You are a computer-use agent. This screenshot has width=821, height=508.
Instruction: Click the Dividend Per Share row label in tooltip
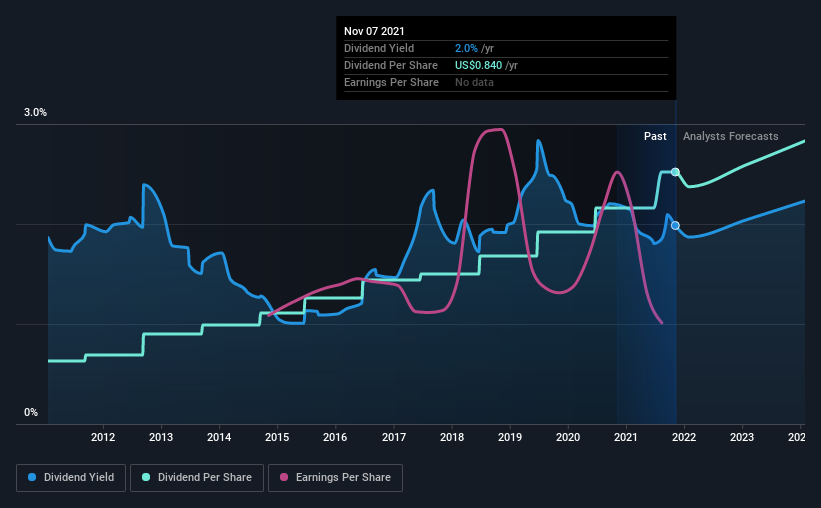click(x=391, y=65)
